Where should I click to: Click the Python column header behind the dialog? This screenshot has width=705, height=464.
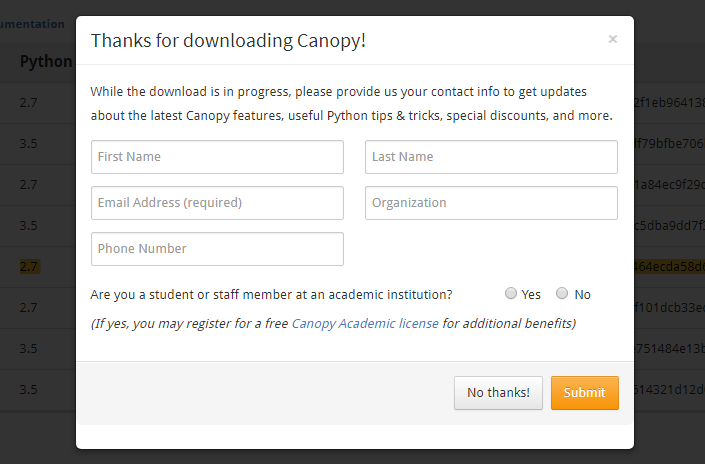pyautogui.click(x=46, y=61)
